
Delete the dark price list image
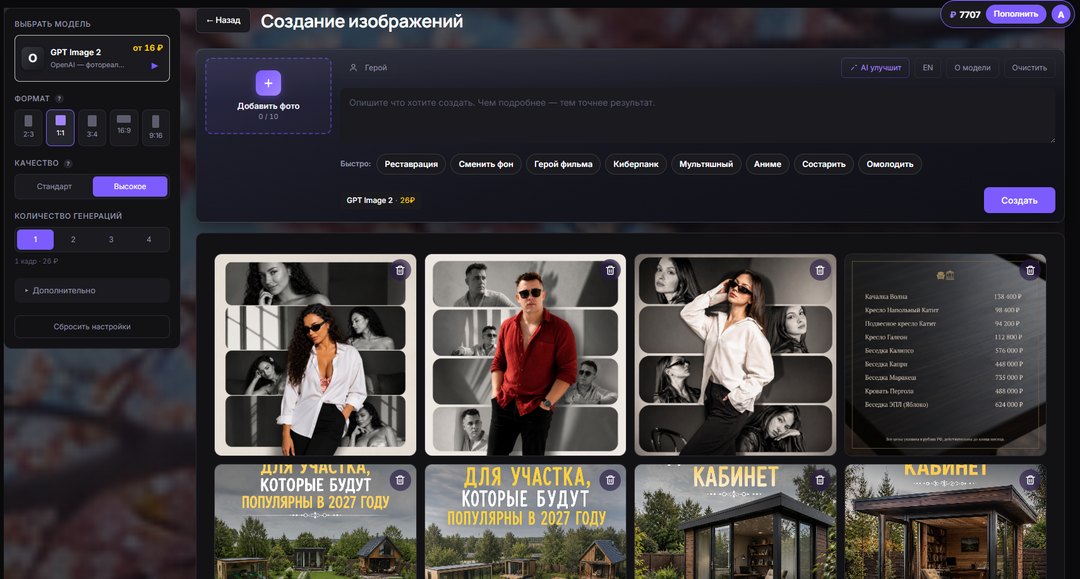pos(1030,271)
